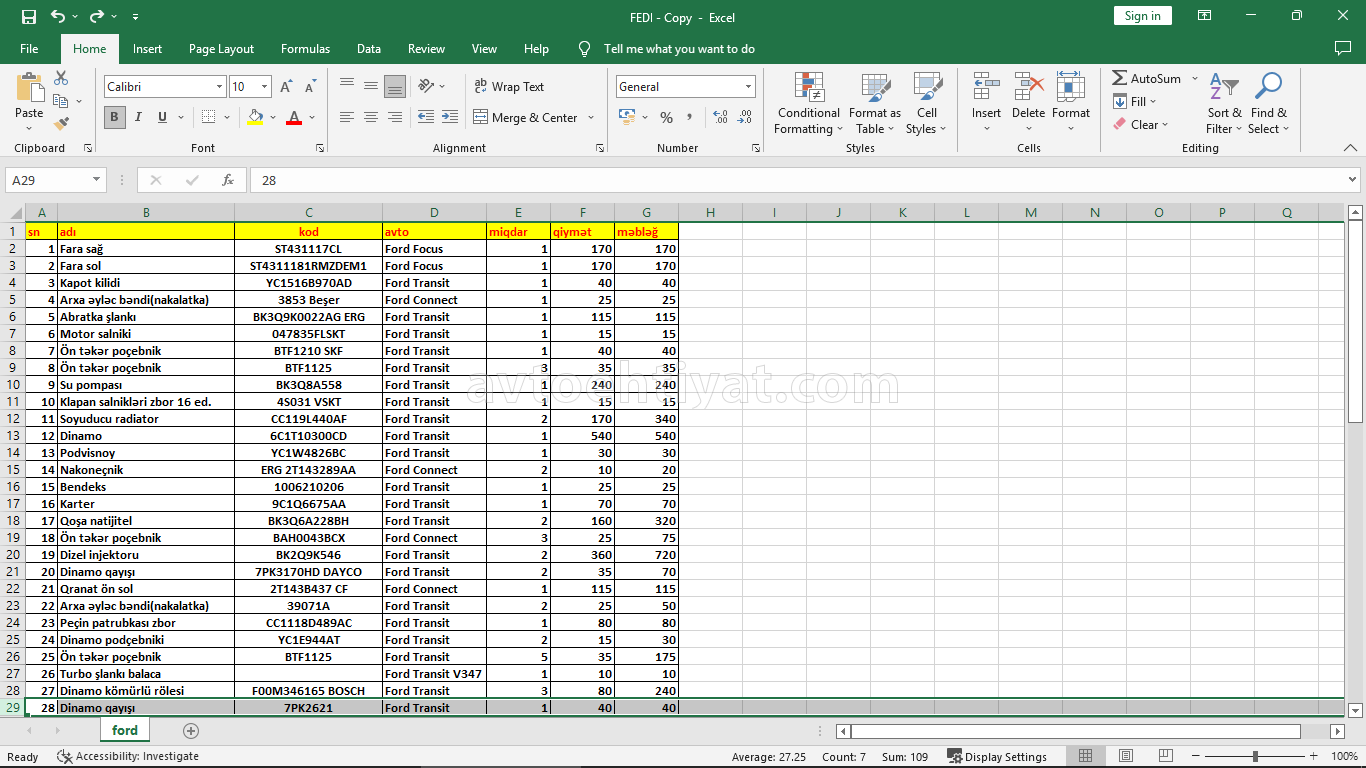Viewport: 1366px width, 768px height.
Task: Toggle middle vertical alignment
Action: 371,86
